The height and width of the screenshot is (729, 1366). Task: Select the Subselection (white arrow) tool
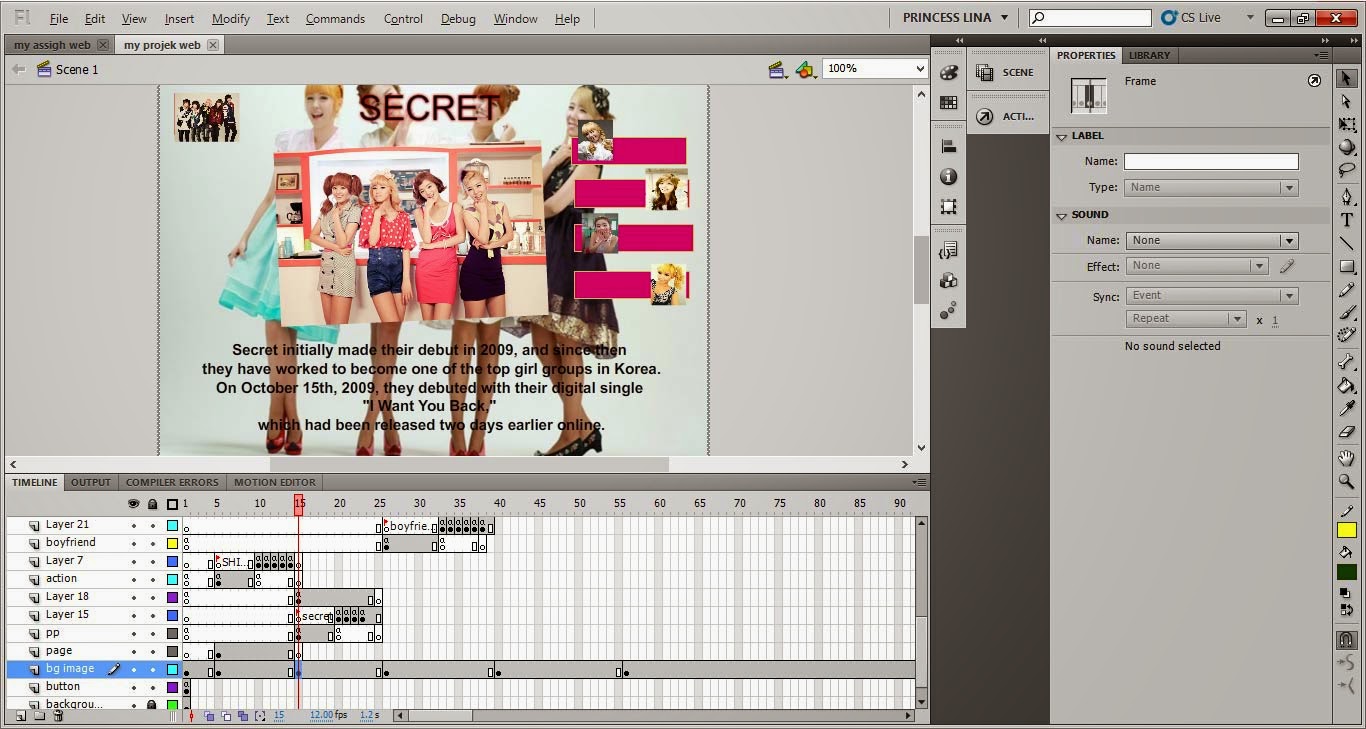click(x=1347, y=101)
